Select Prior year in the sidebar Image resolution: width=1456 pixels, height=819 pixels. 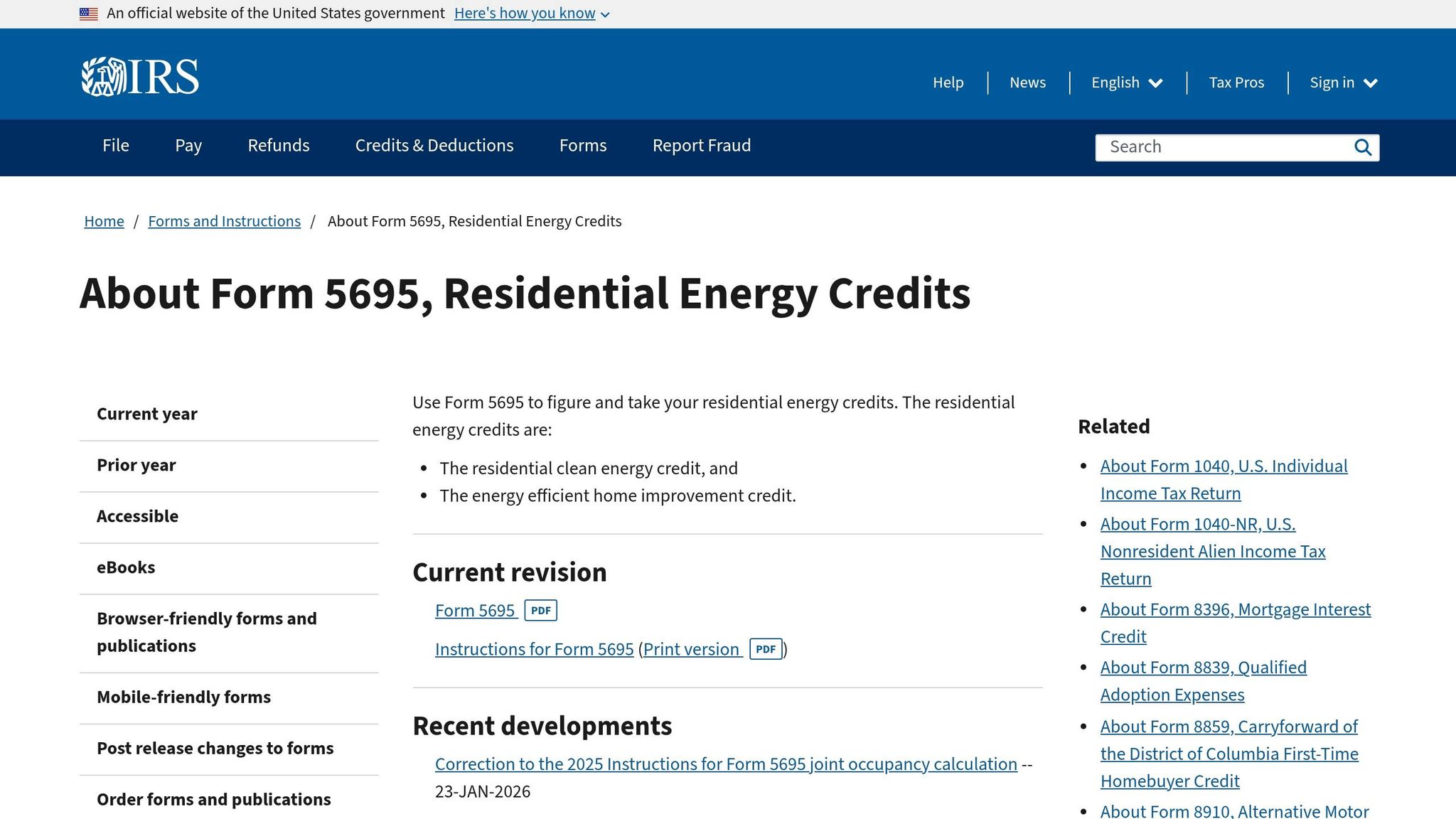tap(136, 465)
